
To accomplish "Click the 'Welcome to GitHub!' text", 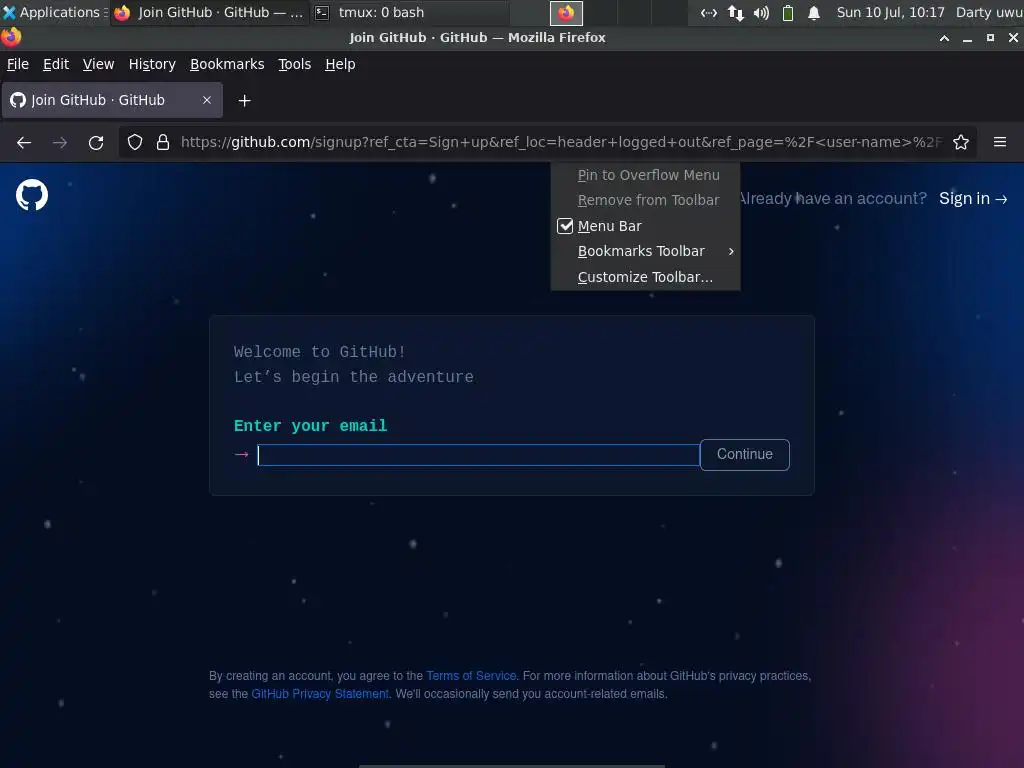I will point(320,352).
